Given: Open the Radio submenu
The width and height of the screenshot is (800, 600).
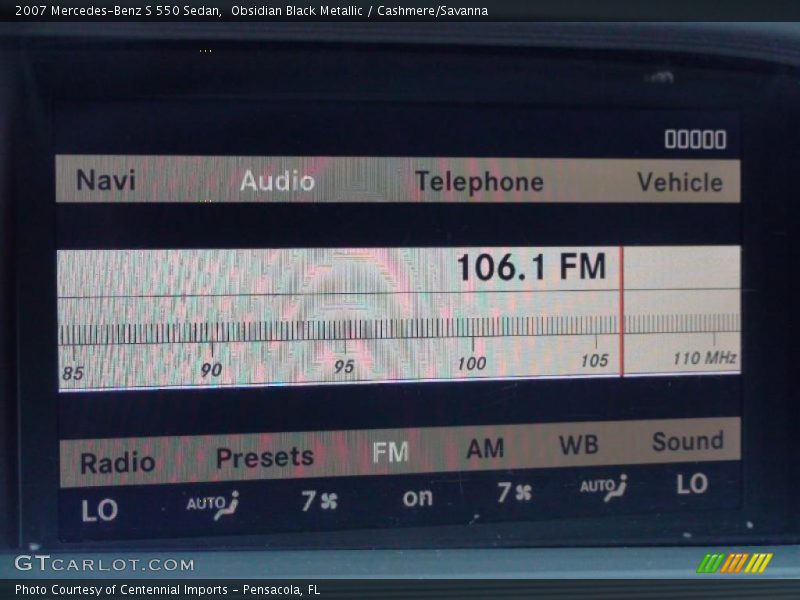Looking at the screenshot, I should 117,463.
